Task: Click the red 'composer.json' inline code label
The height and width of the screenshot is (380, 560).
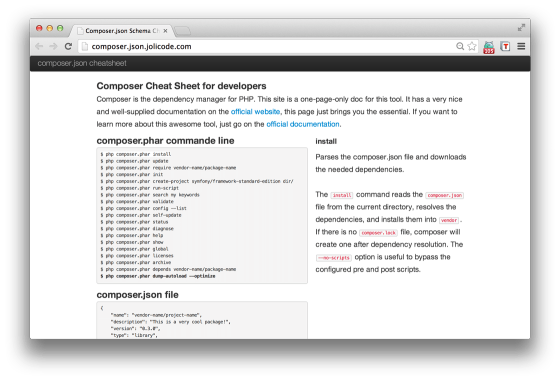Action: [445, 195]
